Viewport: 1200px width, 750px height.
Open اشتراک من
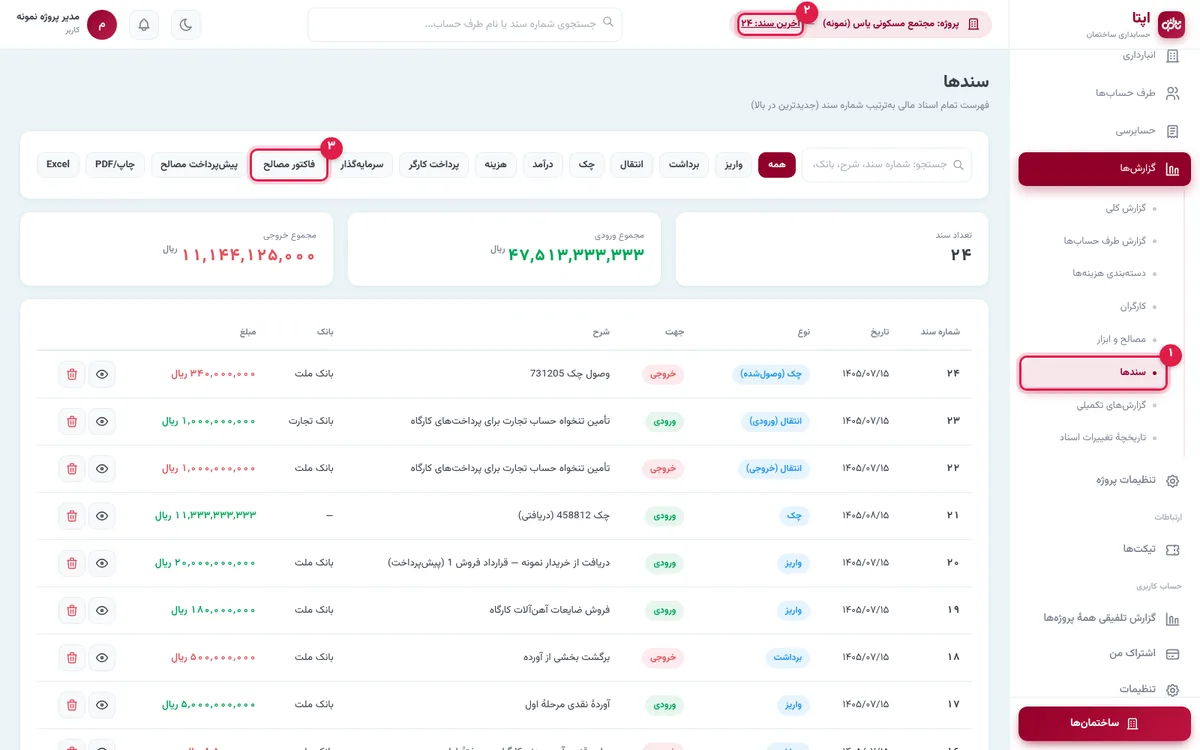coord(1104,653)
